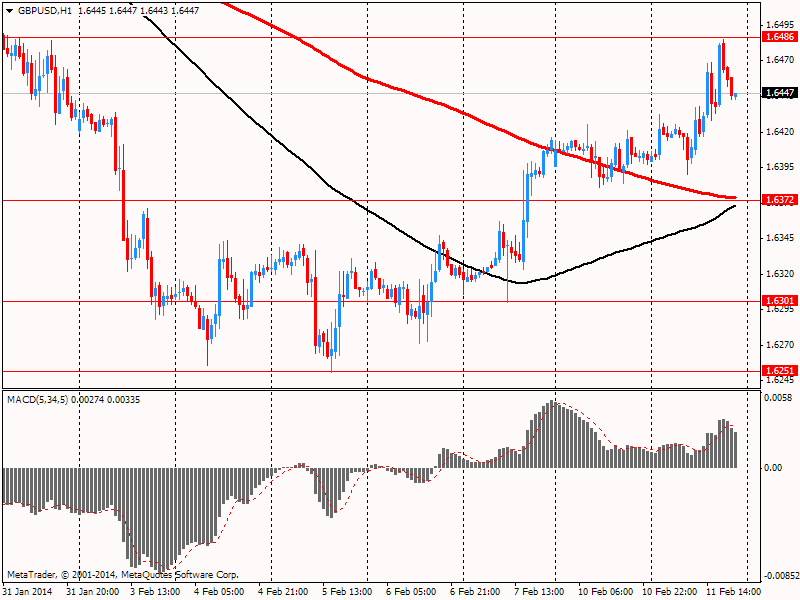
Task: Select the 1.6372 red price label
Action: click(x=780, y=200)
